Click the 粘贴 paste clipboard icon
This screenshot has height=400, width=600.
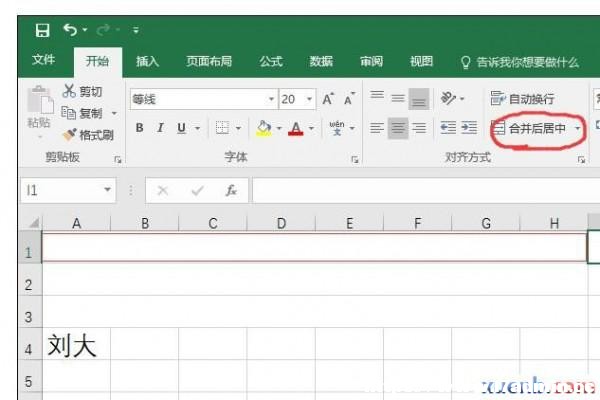(x=40, y=100)
